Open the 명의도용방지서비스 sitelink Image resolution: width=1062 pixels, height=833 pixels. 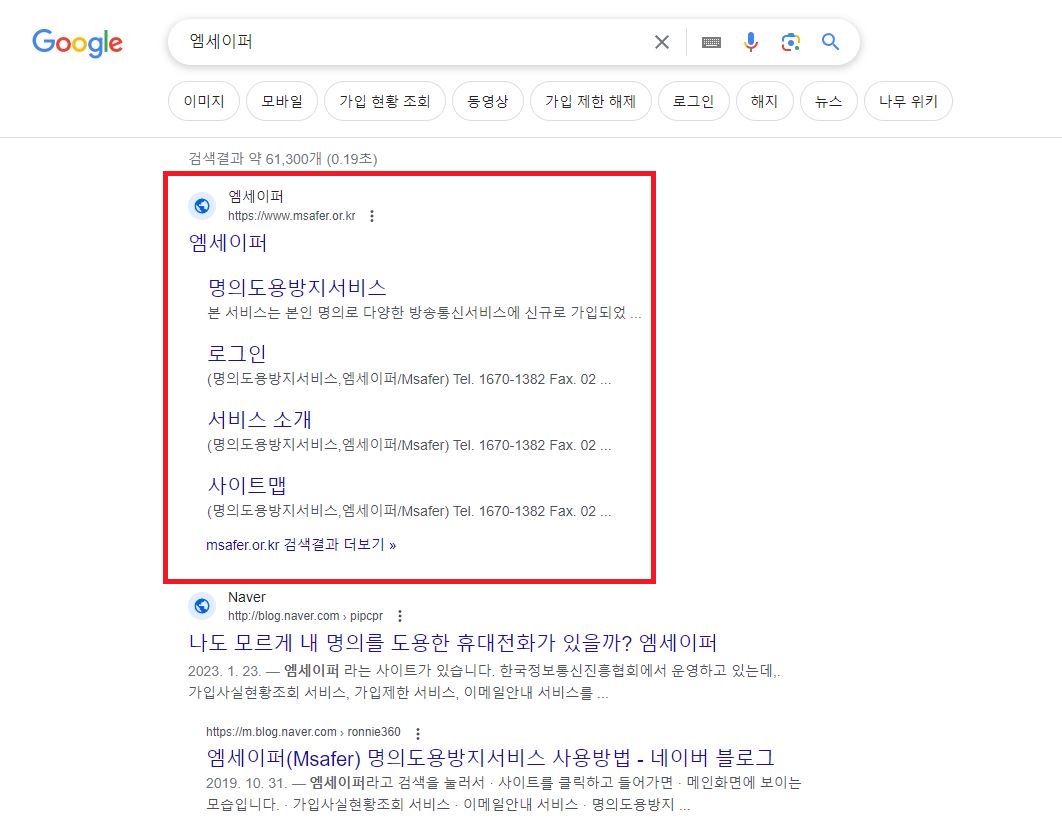297,287
